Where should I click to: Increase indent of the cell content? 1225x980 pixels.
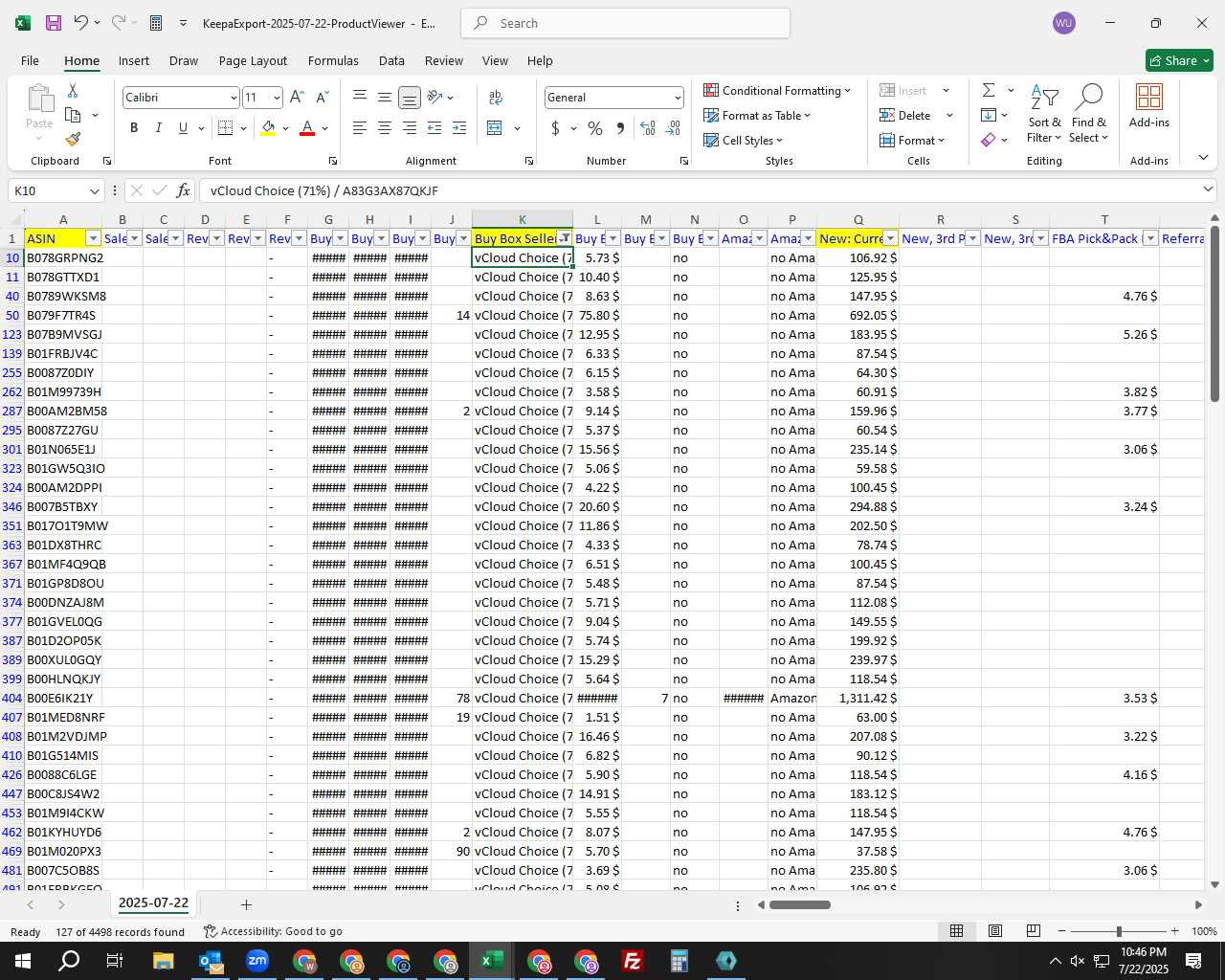coord(458,127)
